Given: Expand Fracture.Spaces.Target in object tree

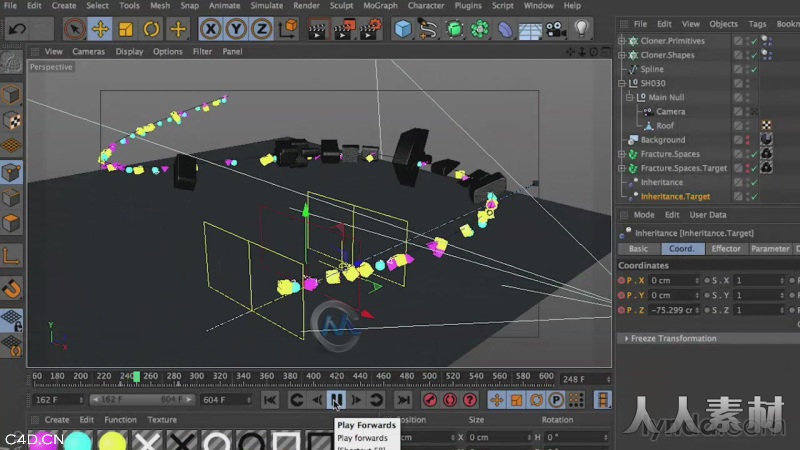Looking at the screenshot, I should [621, 168].
